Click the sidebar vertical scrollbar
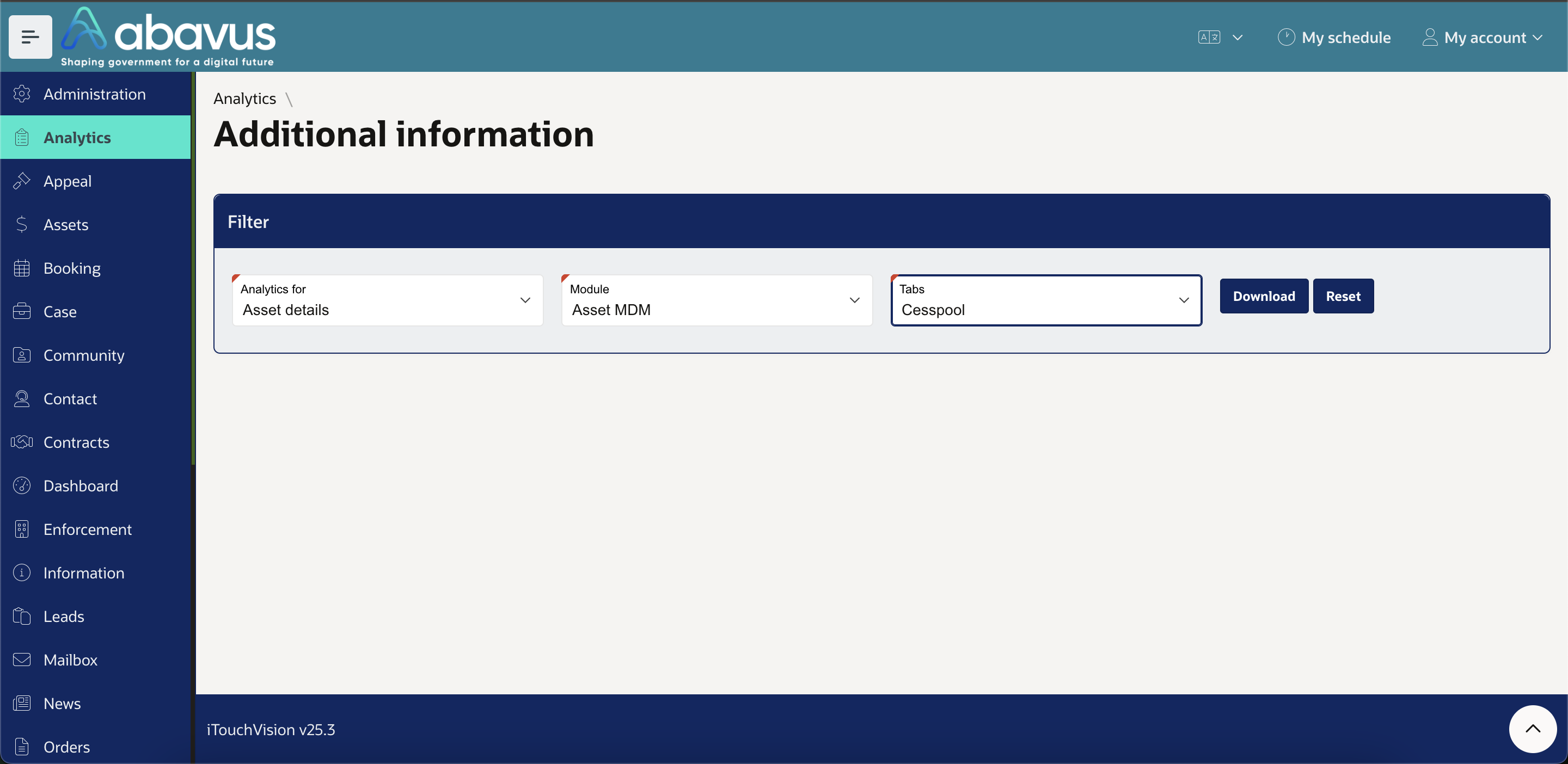1568x764 pixels. (193, 268)
